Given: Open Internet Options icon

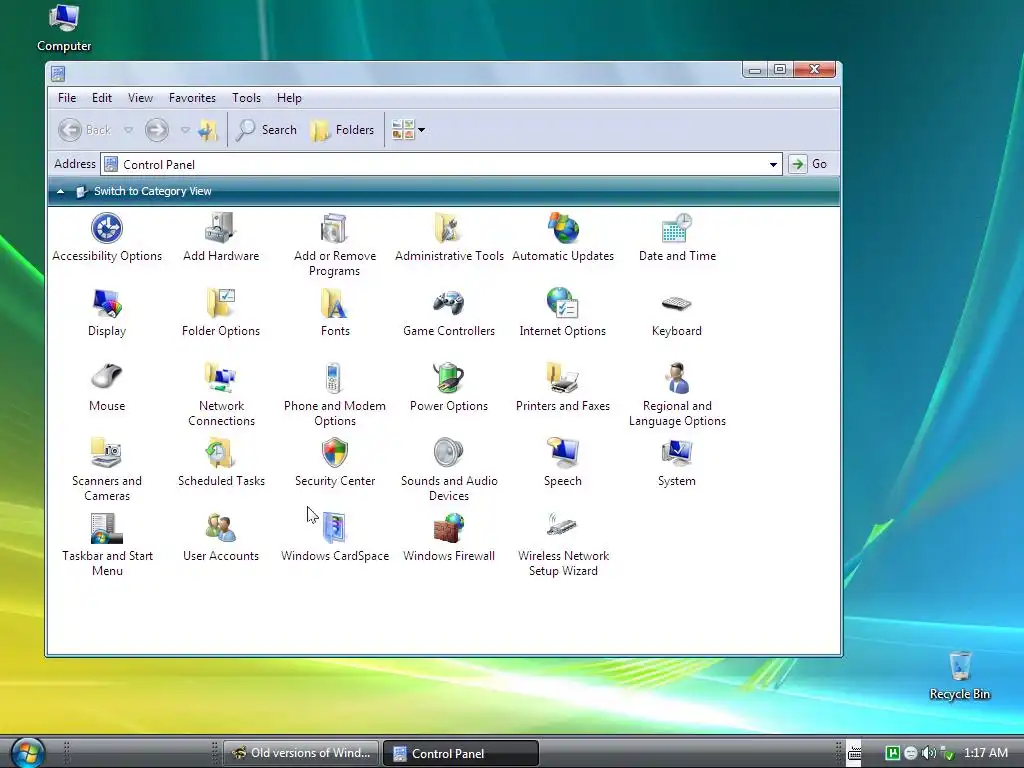Looking at the screenshot, I should pos(563,313).
